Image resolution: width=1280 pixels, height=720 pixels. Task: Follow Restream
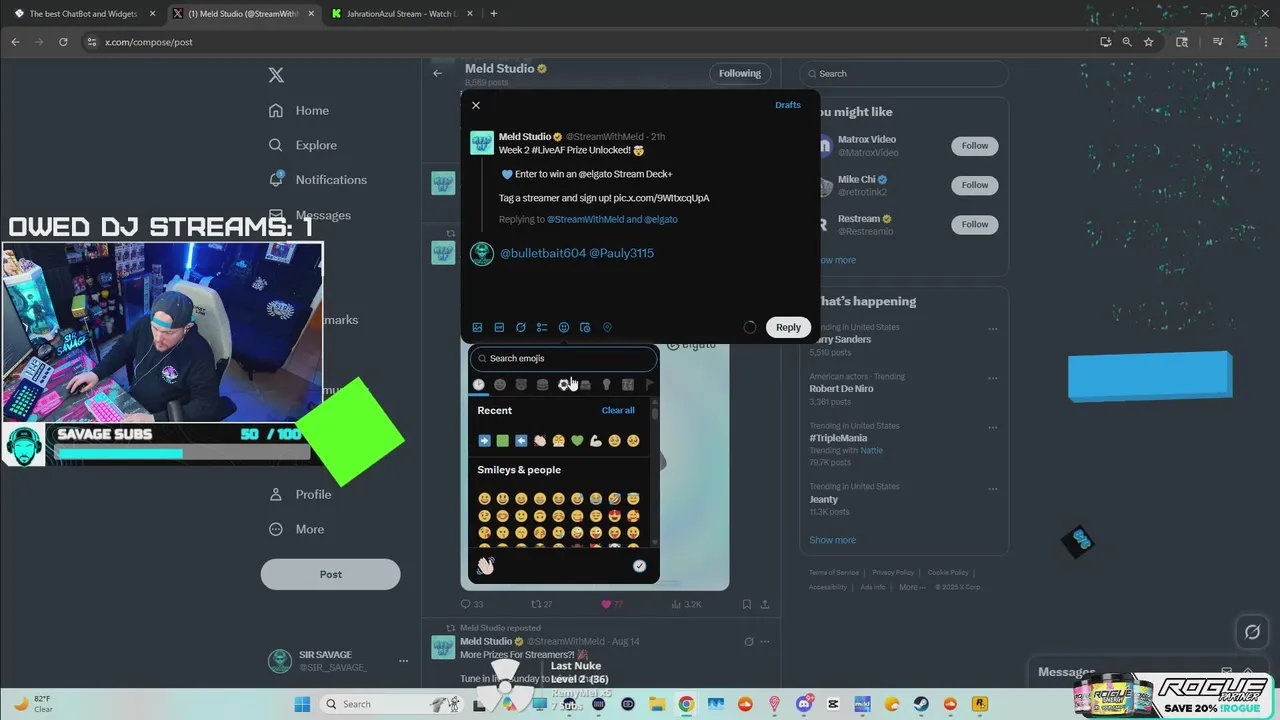pyautogui.click(x=975, y=224)
